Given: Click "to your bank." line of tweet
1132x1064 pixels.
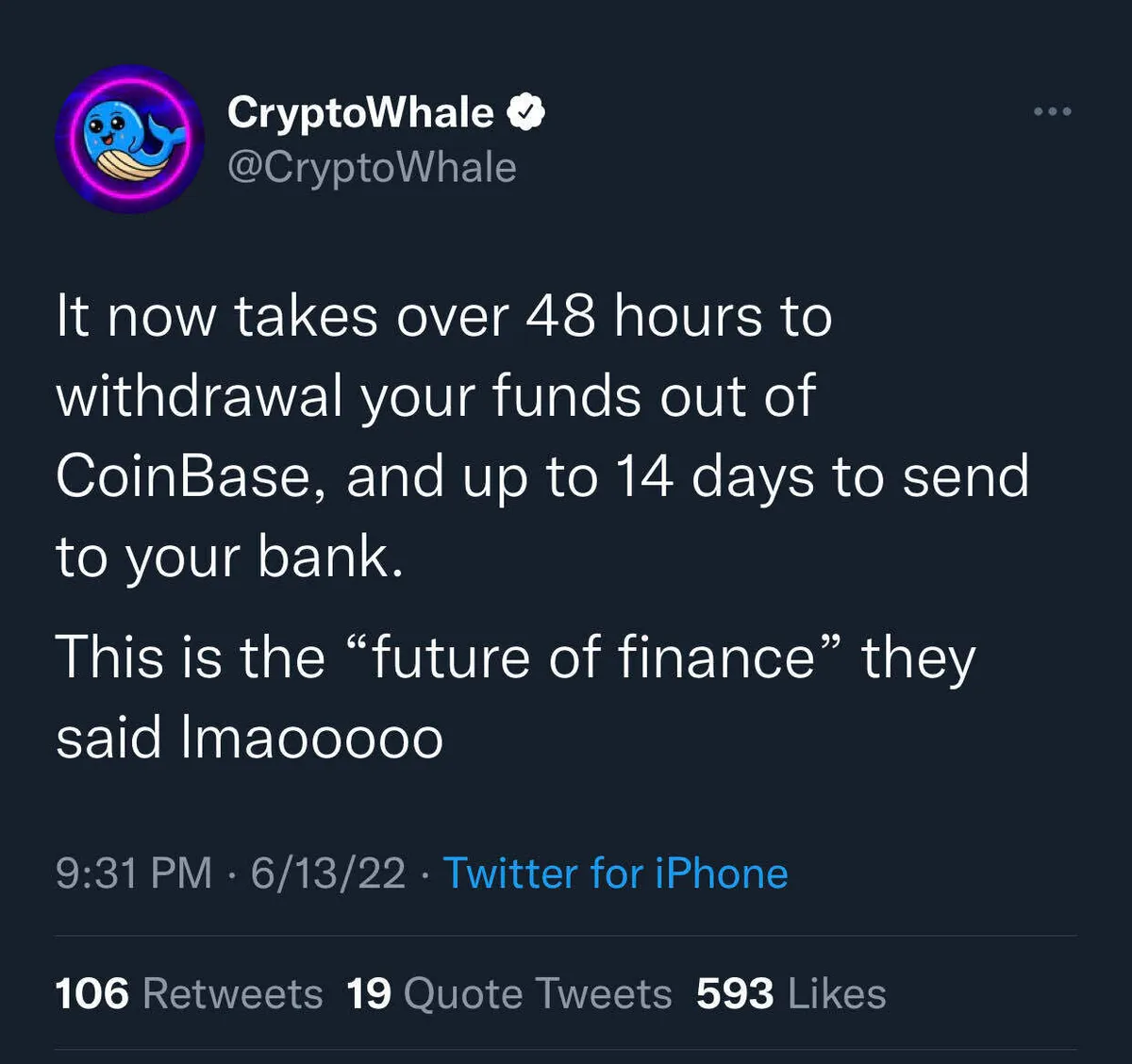Looking at the screenshot, I should pos(229,557).
